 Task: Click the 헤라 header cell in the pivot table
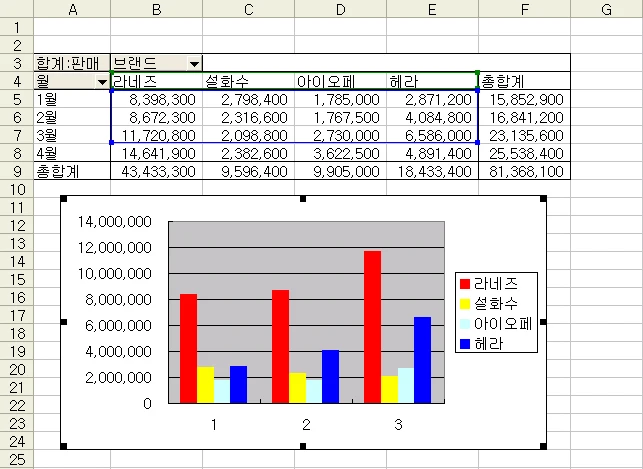point(432,81)
